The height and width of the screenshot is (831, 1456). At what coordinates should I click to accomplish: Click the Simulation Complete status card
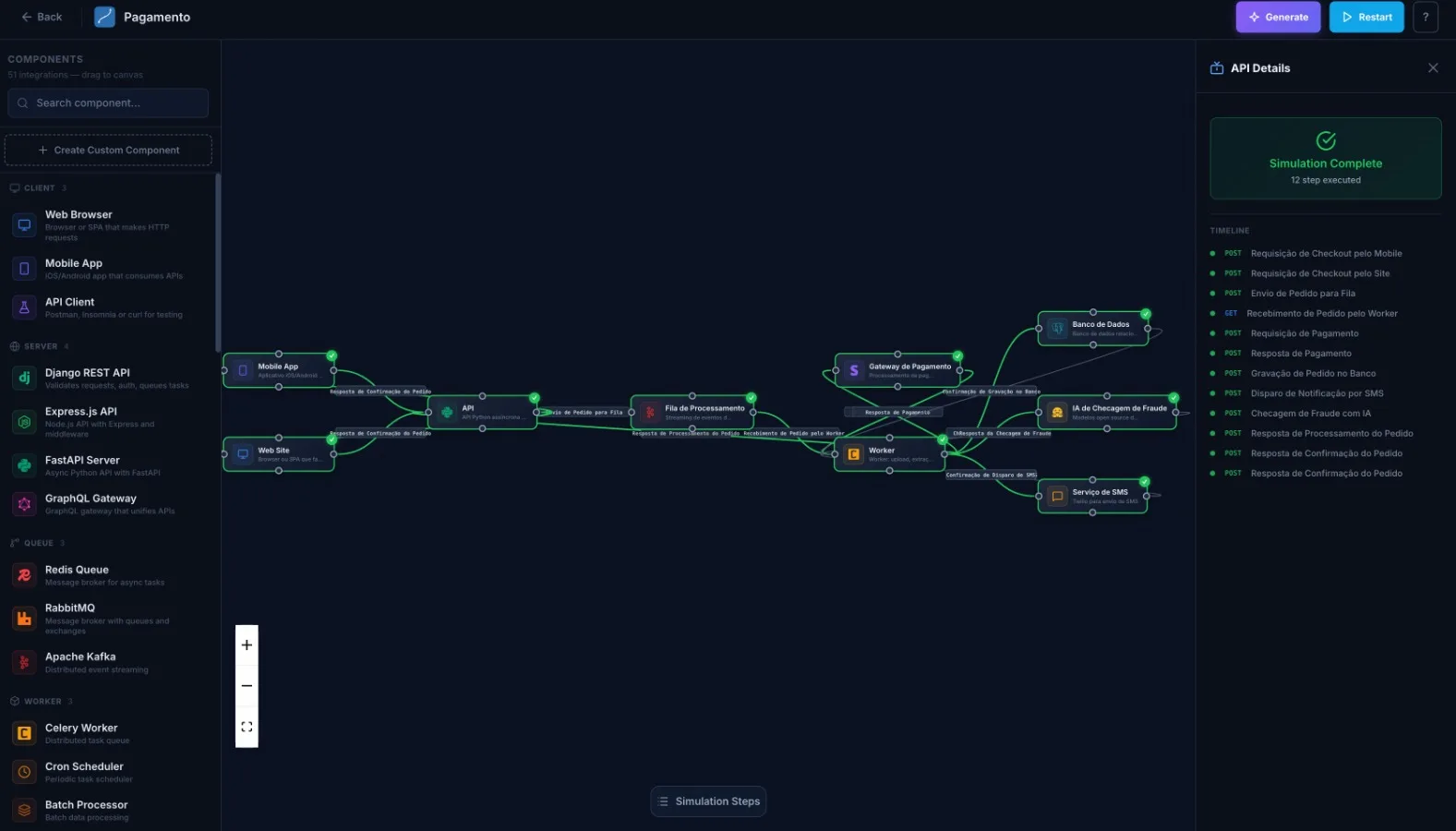pyautogui.click(x=1326, y=158)
